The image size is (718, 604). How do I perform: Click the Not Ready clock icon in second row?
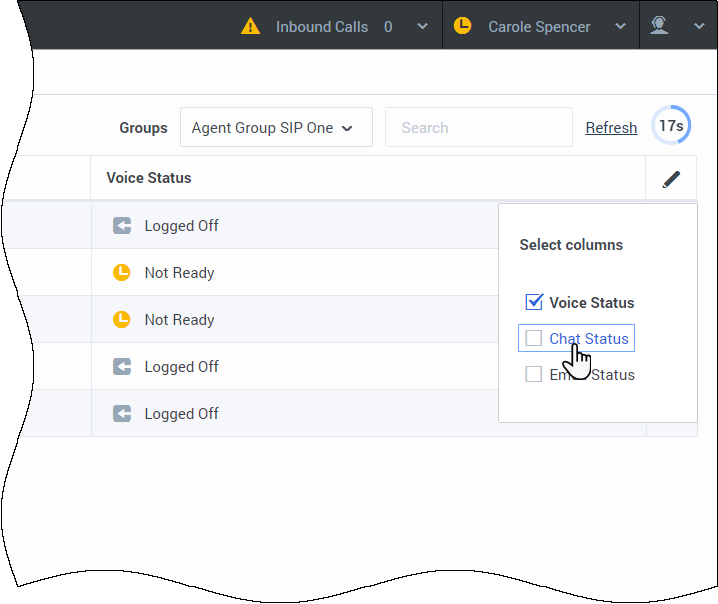pos(122,273)
